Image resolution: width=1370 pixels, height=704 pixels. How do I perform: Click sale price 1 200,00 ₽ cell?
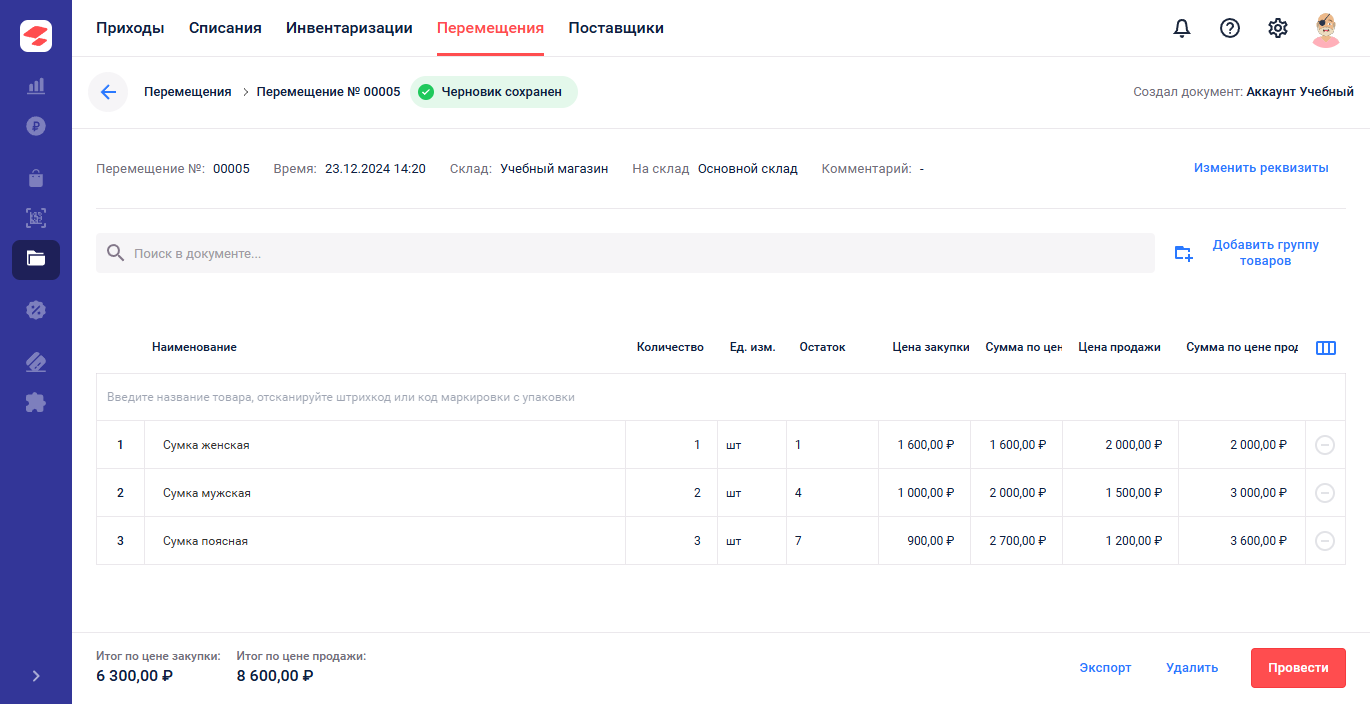click(1121, 541)
